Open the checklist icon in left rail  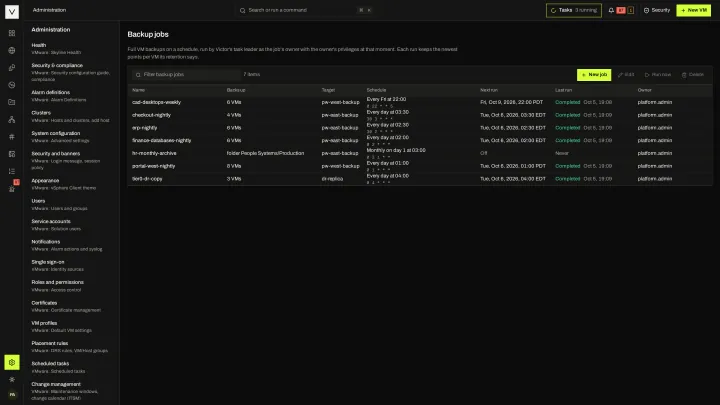[12, 171]
